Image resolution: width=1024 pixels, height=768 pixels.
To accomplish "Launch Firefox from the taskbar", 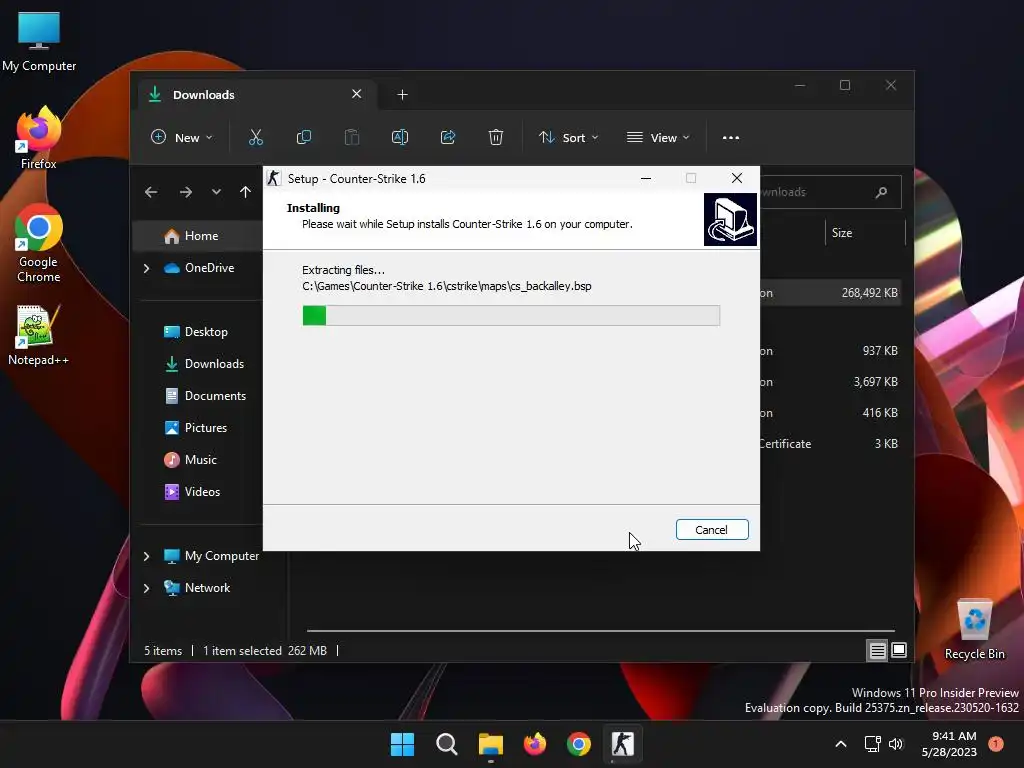I will [x=535, y=744].
